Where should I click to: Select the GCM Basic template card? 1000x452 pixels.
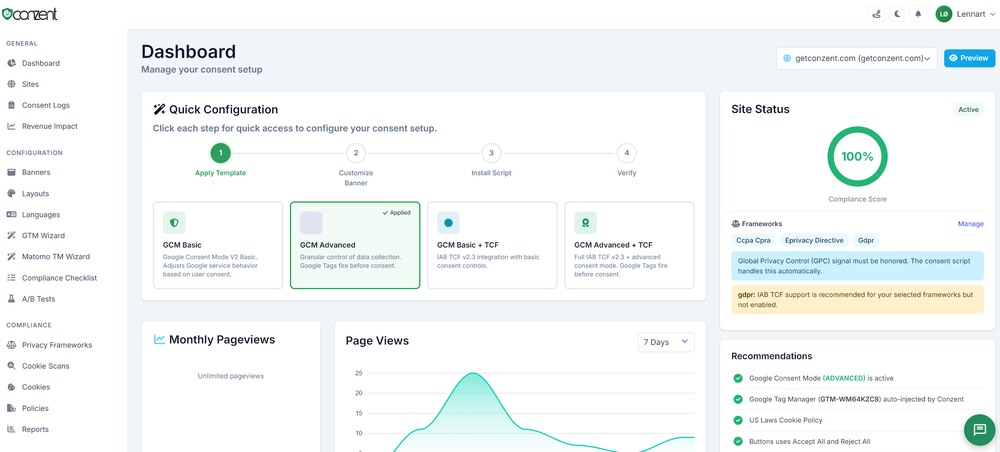pyautogui.click(x=218, y=245)
